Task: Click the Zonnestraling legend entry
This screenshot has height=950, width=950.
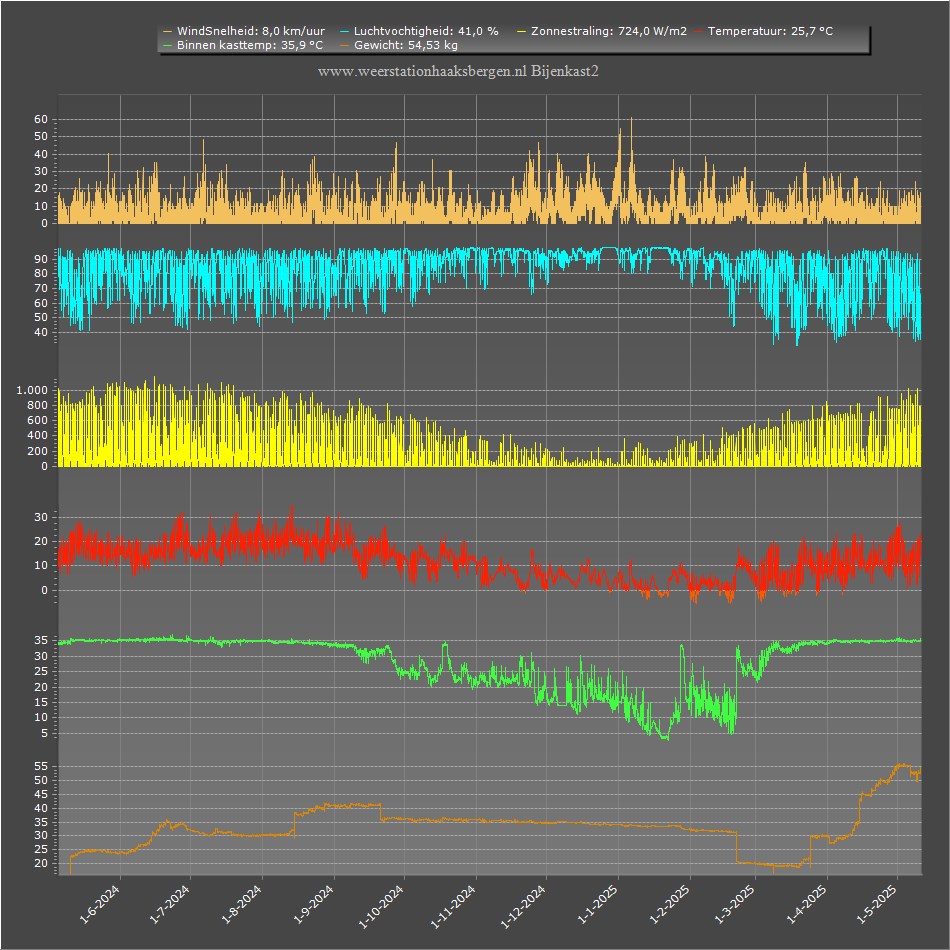Action: point(602,31)
